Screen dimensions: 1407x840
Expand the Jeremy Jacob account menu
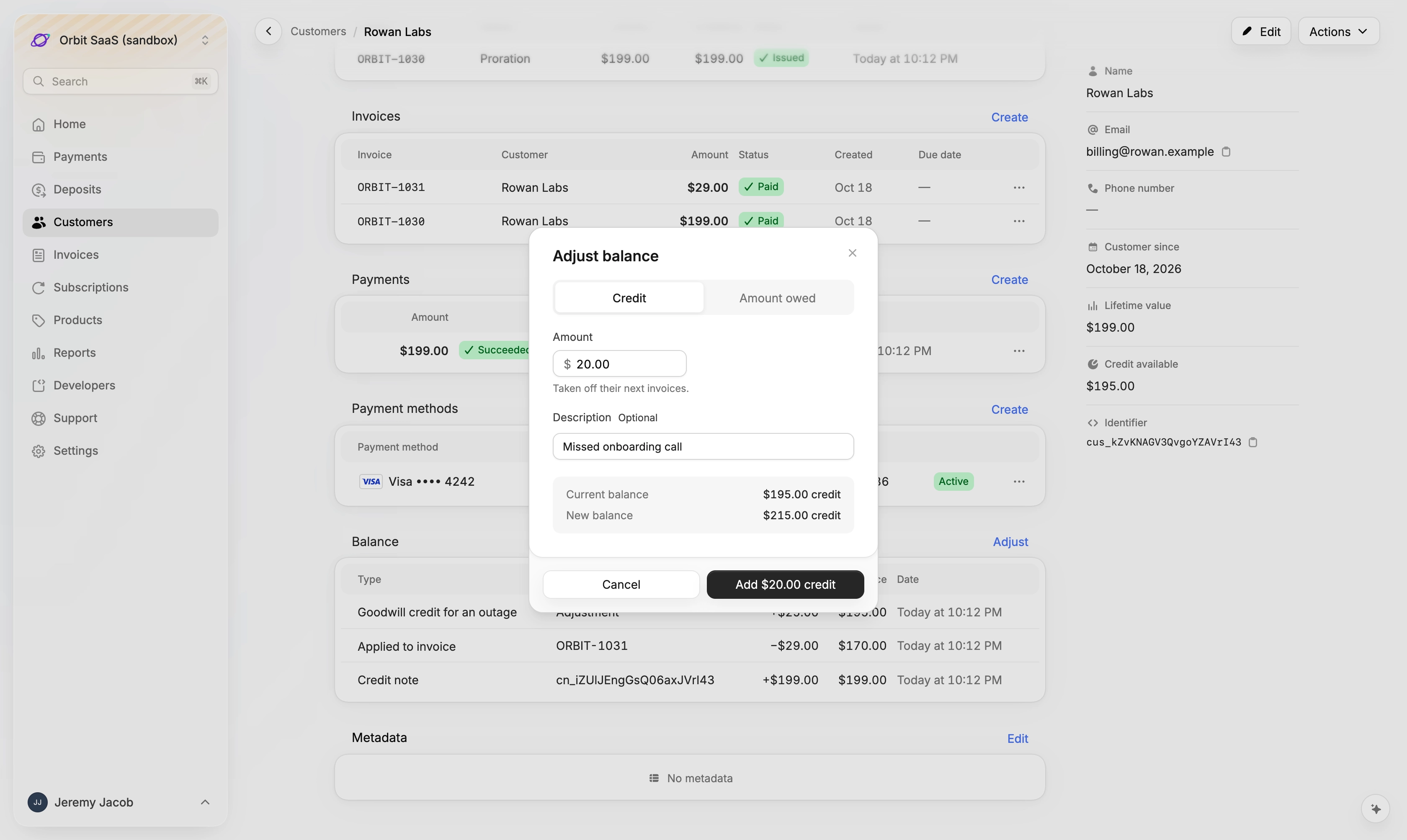tap(121, 802)
